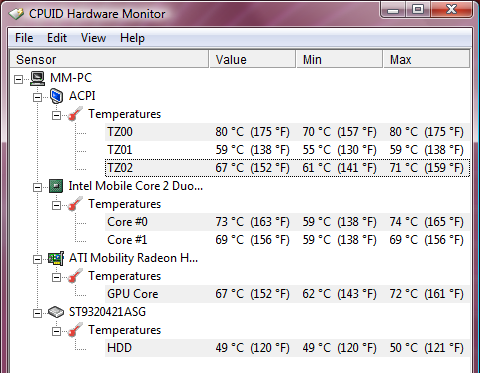Click the thermometer icon under ACPI
The height and width of the screenshot is (373, 480).
[x=75, y=114]
